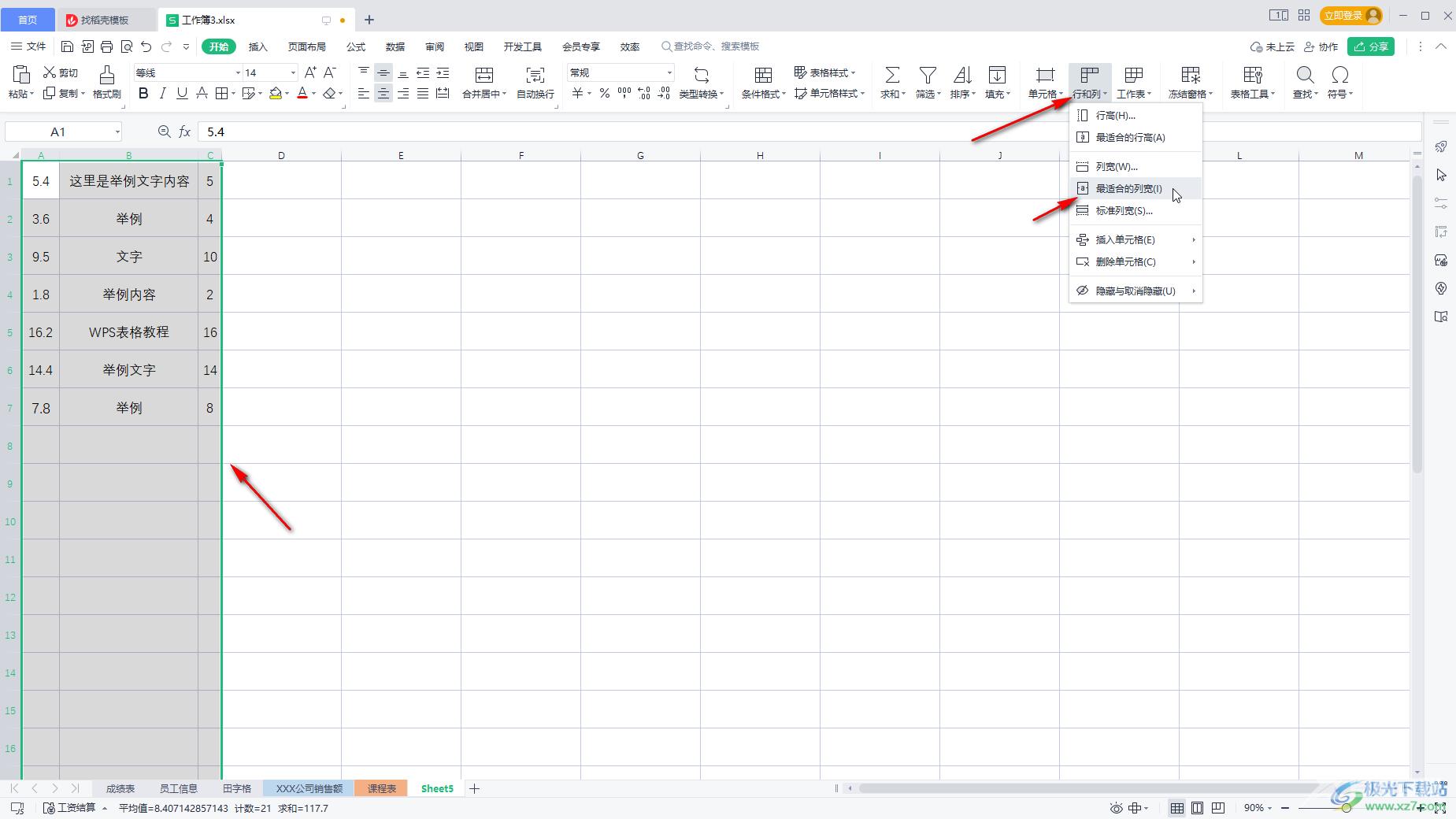Choose AutoFit Column Width (最适合的列宽)
The image size is (1456, 819).
1136,188
